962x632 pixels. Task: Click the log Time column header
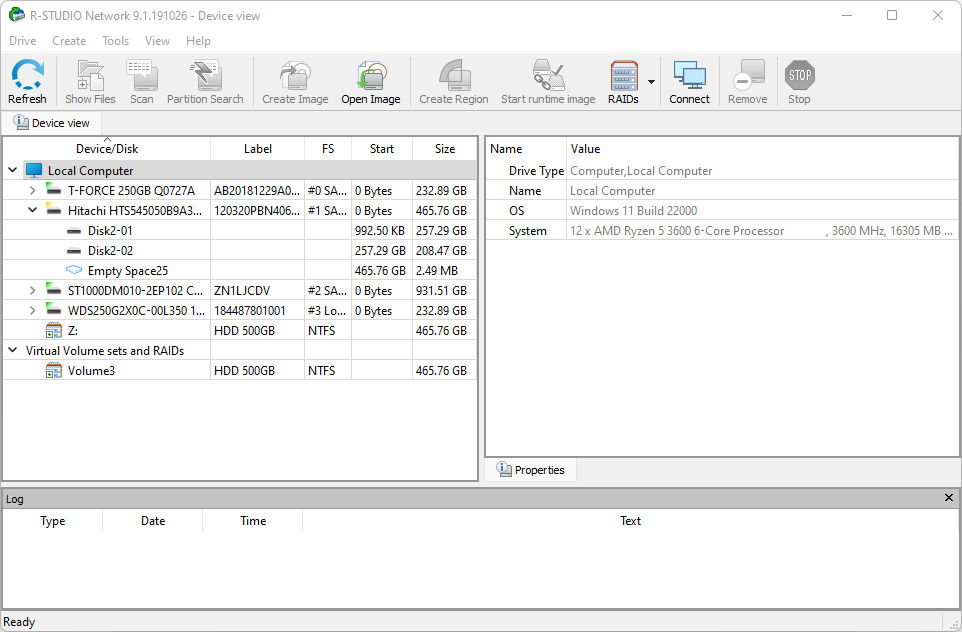point(253,520)
